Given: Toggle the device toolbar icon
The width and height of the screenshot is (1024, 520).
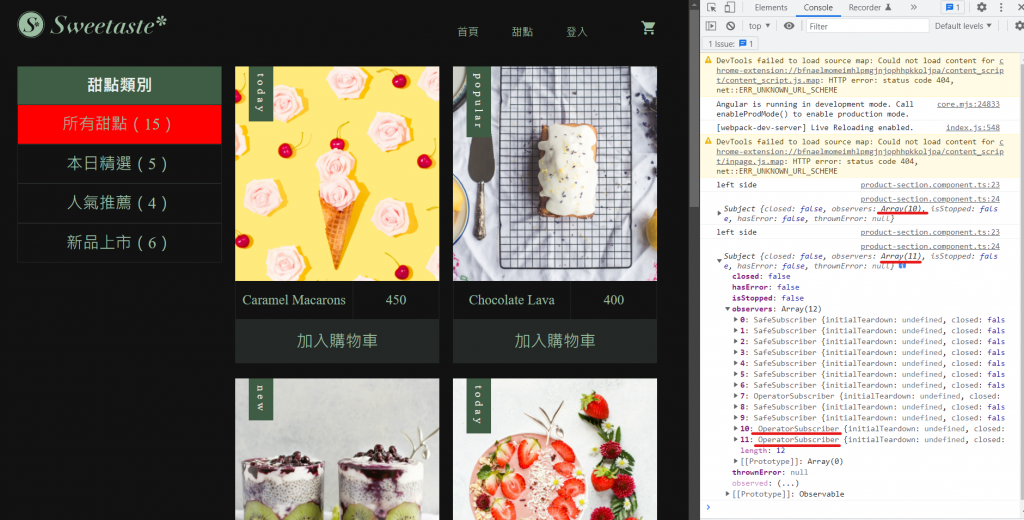Looking at the screenshot, I should [729, 8].
